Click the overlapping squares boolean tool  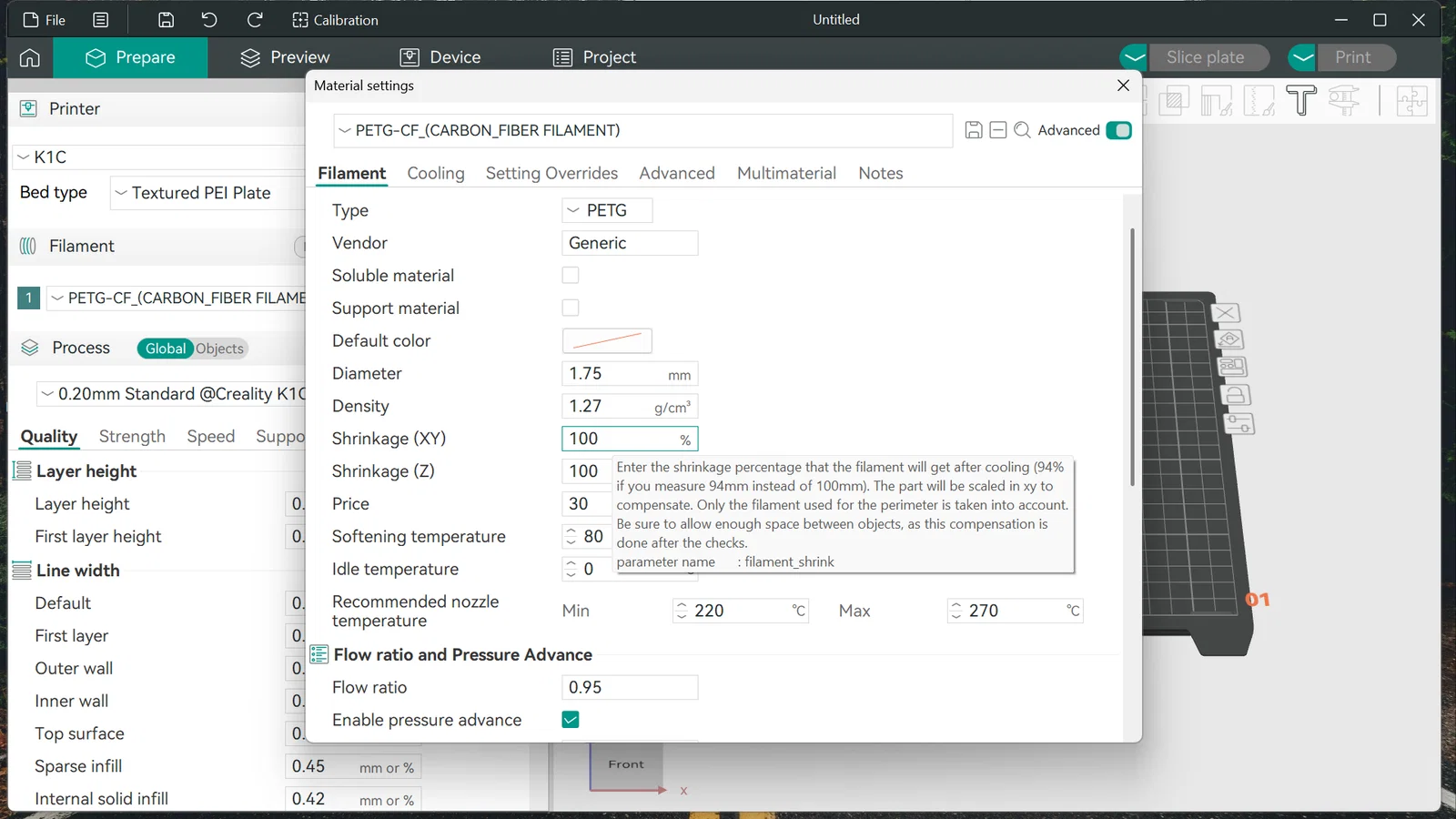[1173, 100]
